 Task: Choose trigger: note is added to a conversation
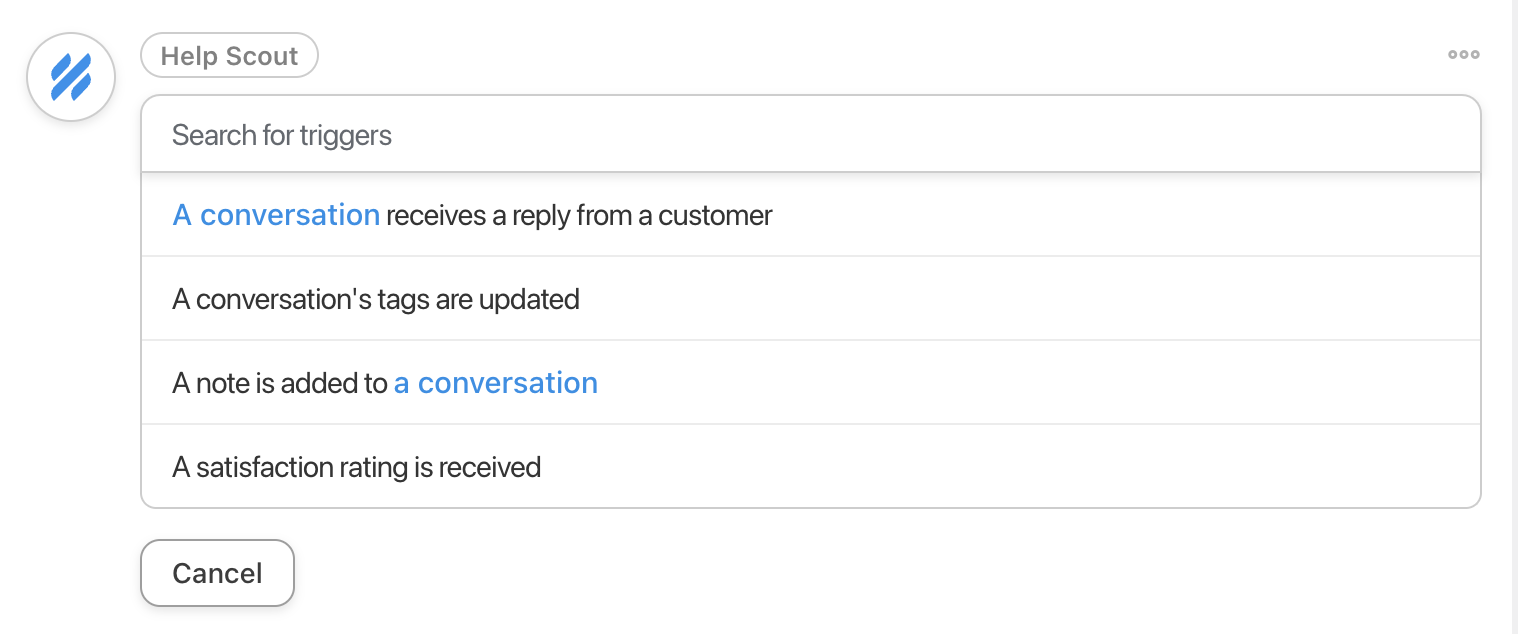tap(810, 383)
